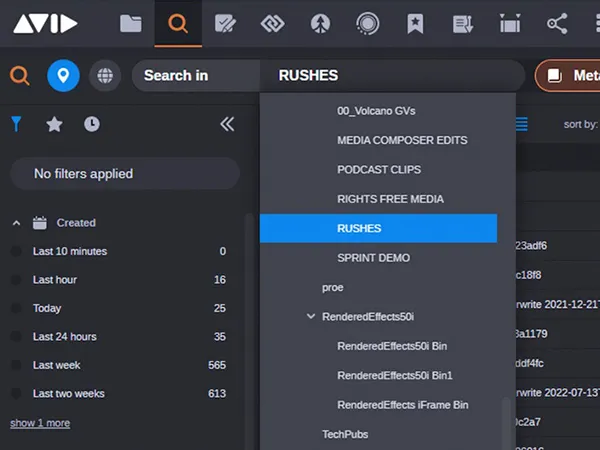Click result rwrite 2021-12-21
The width and height of the screenshot is (600, 450).
tap(557, 304)
